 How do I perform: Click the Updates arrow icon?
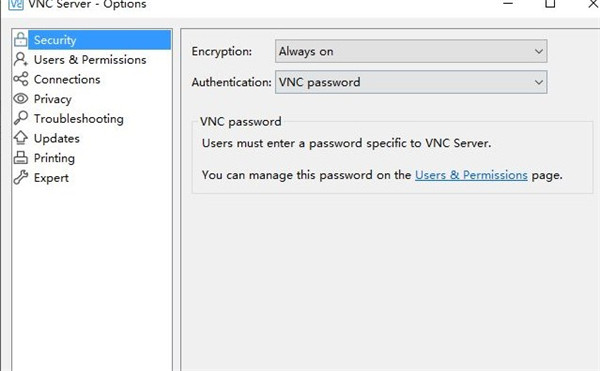pyautogui.click(x=21, y=138)
